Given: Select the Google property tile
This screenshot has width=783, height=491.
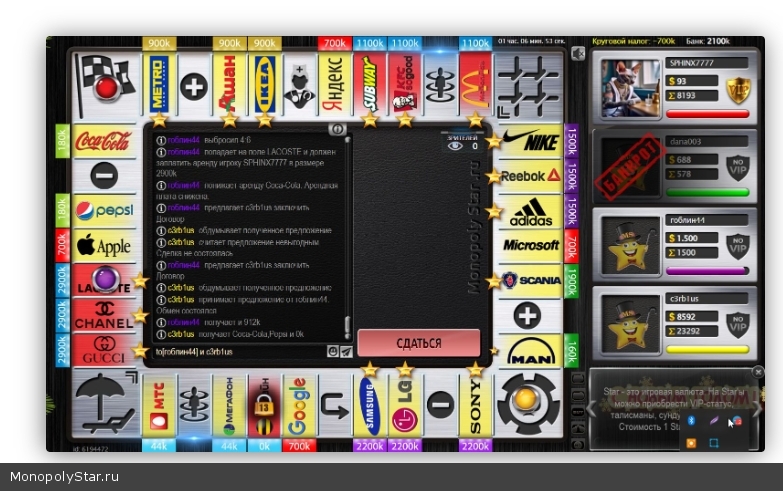Looking at the screenshot, I should pyautogui.click(x=298, y=406).
